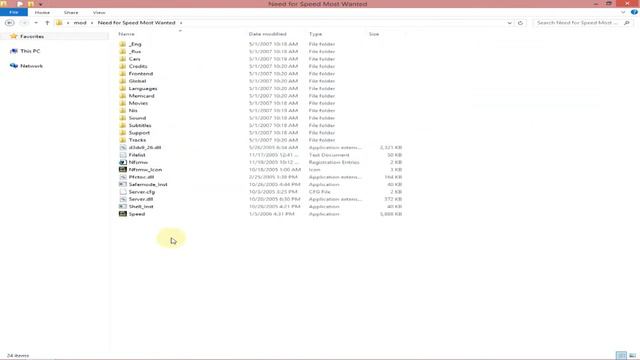Select the Credits folder icon
This screenshot has width=640, height=360.
(x=122, y=66)
